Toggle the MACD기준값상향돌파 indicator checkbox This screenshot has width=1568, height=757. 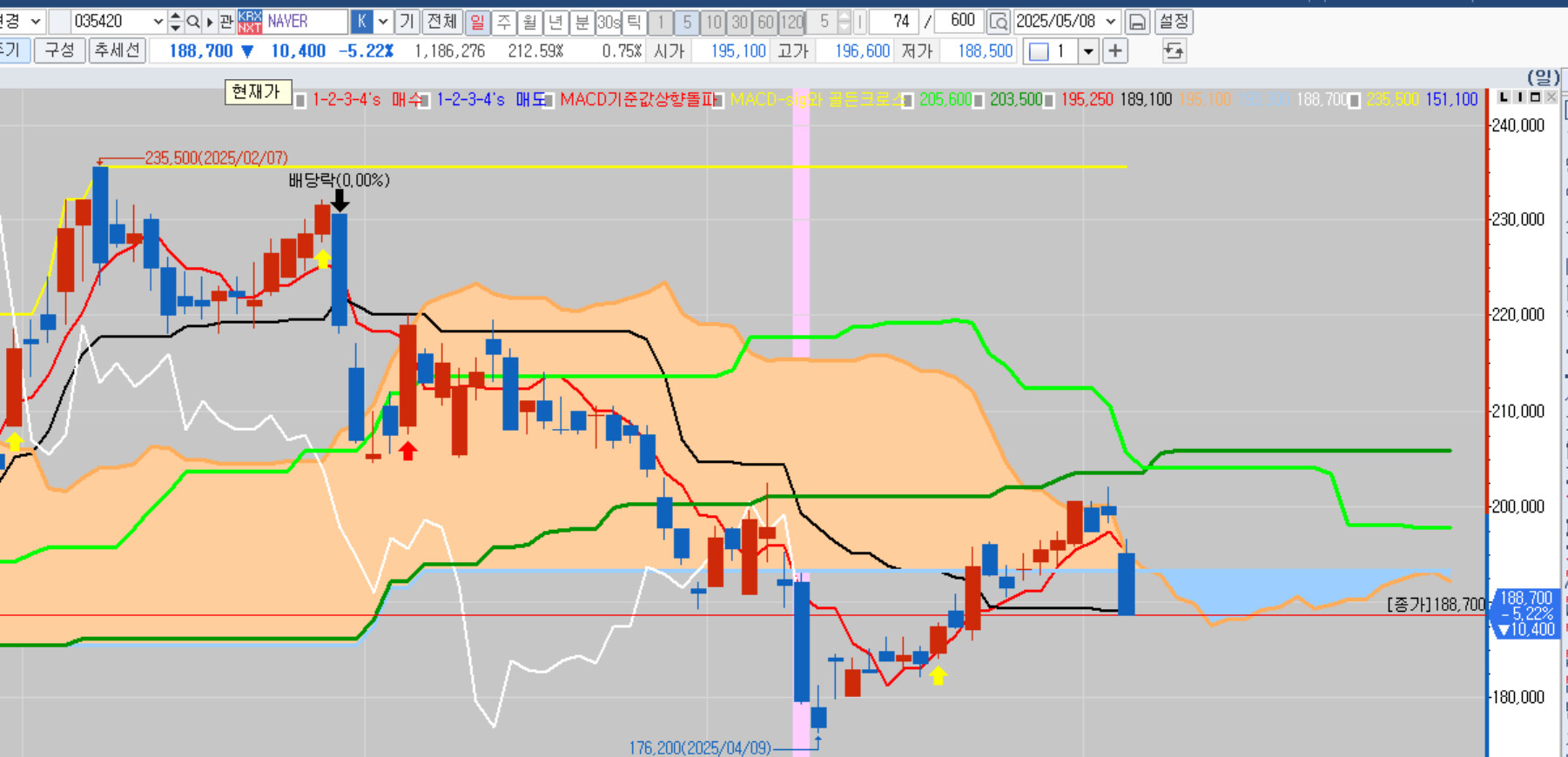click(x=548, y=101)
